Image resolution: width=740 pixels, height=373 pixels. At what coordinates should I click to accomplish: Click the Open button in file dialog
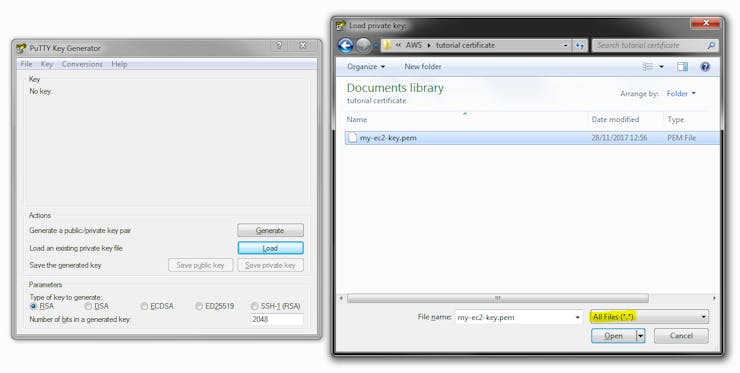click(614, 336)
